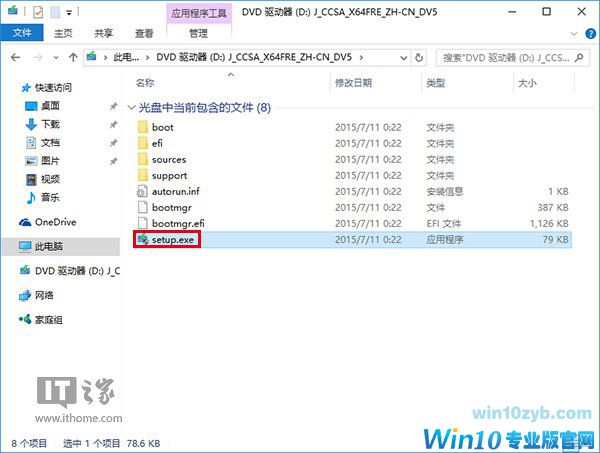Expand the chevron after DVD drive breadcrumb
The height and width of the screenshot is (453, 600).
tap(361, 58)
